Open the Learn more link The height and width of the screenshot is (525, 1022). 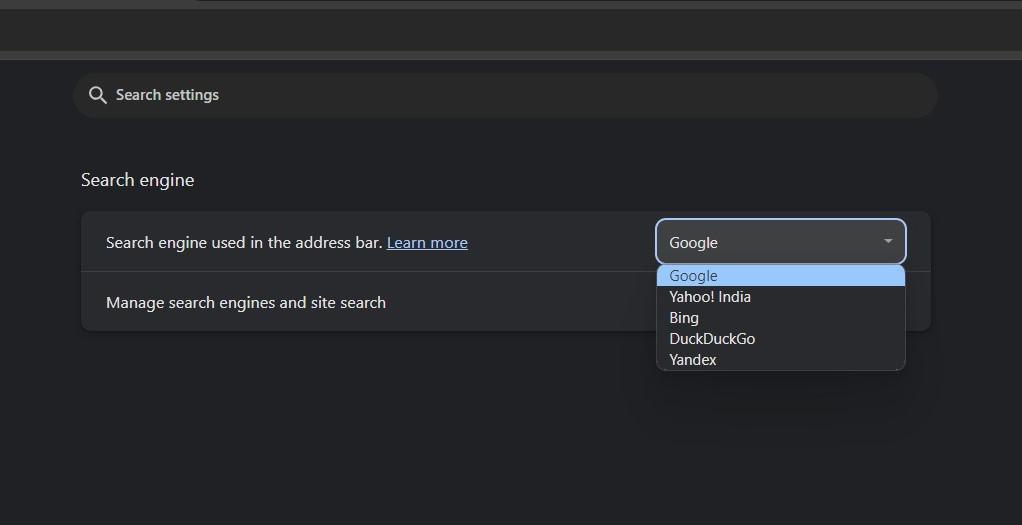tap(427, 243)
